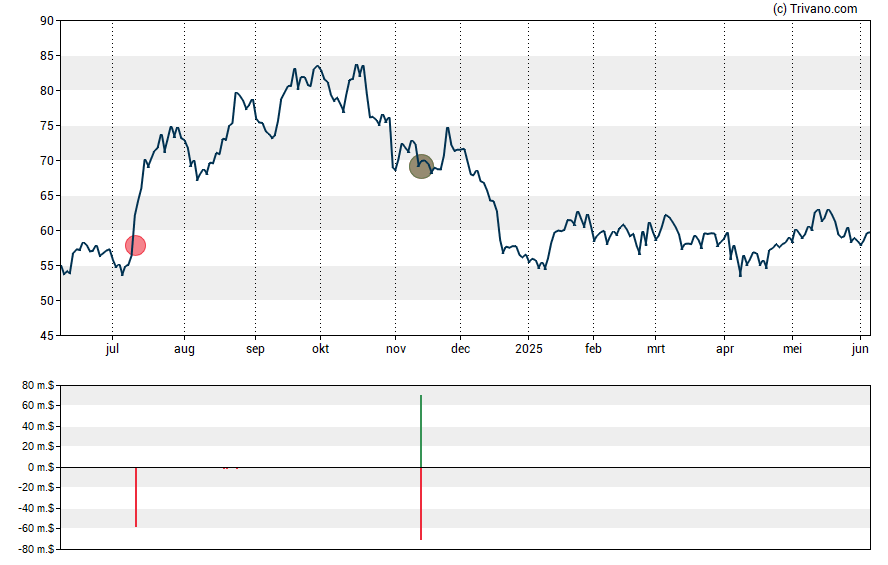This screenshot has height=565, width=888.
Task: Click the '2025' axis label
Action: click(529, 348)
